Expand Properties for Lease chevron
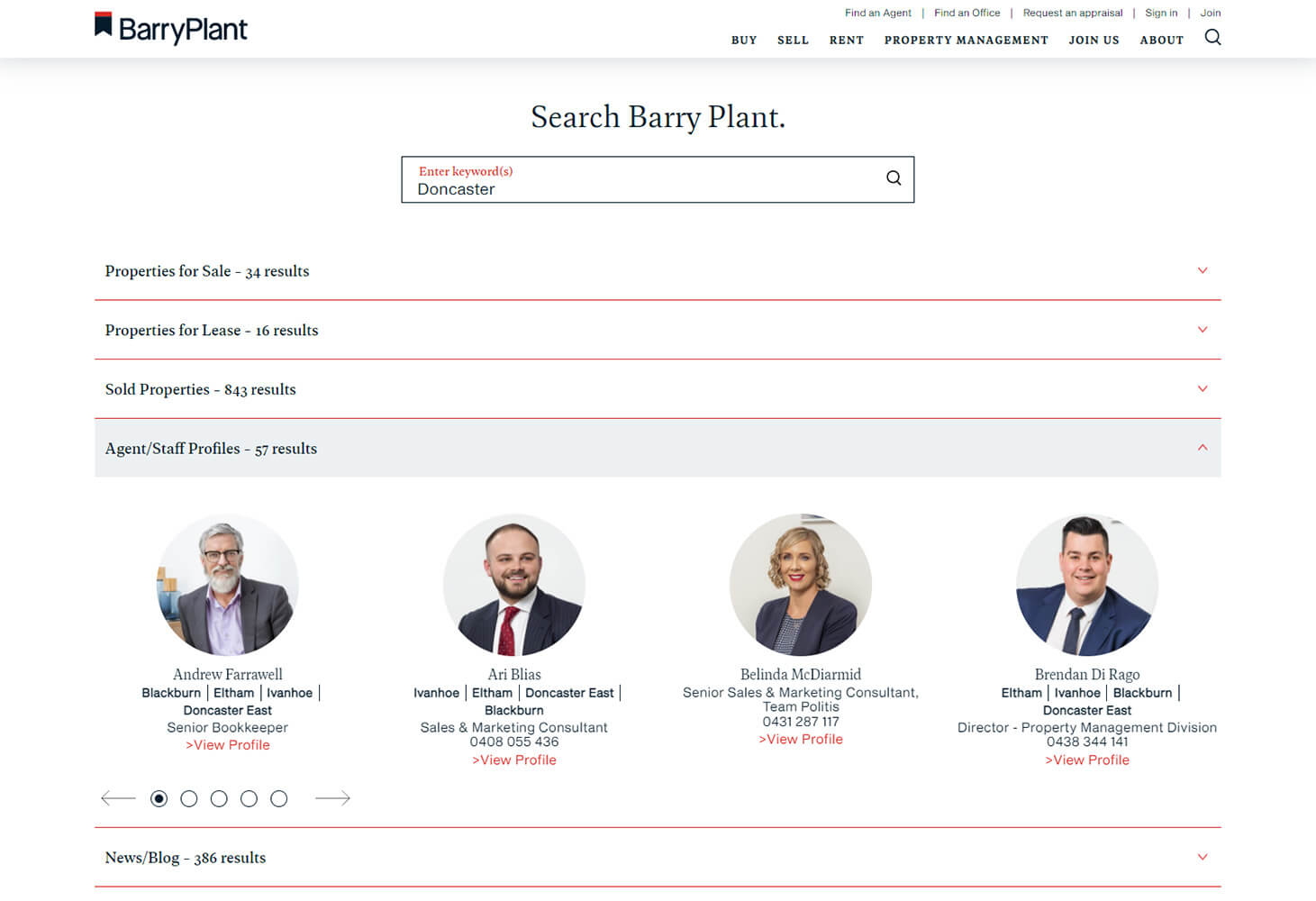The image size is (1316, 901). pos(1203,330)
